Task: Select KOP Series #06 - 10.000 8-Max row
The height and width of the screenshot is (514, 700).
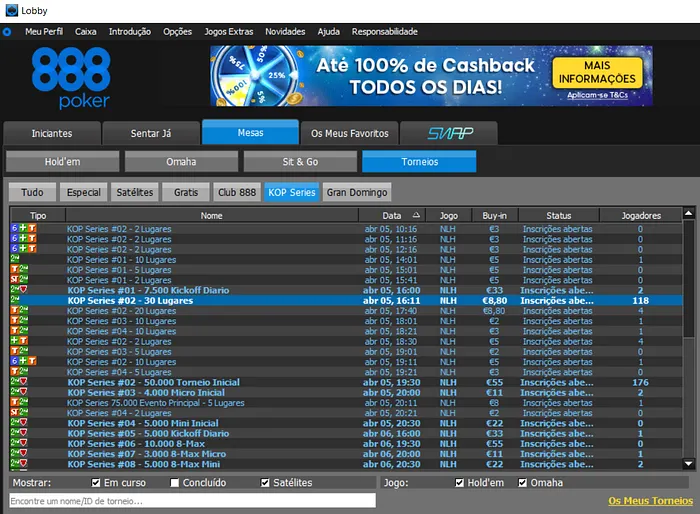Action: [346, 443]
